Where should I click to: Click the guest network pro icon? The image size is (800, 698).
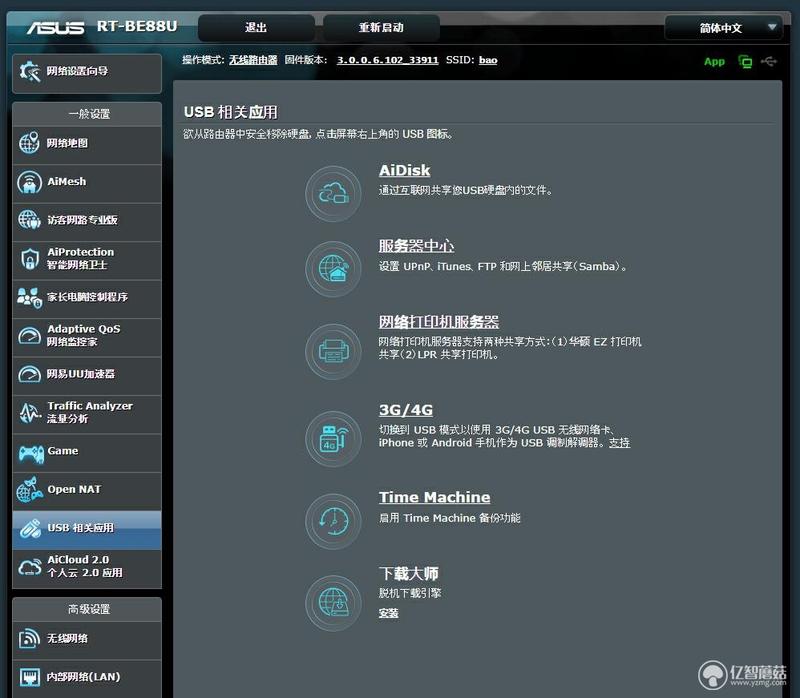tap(29, 220)
